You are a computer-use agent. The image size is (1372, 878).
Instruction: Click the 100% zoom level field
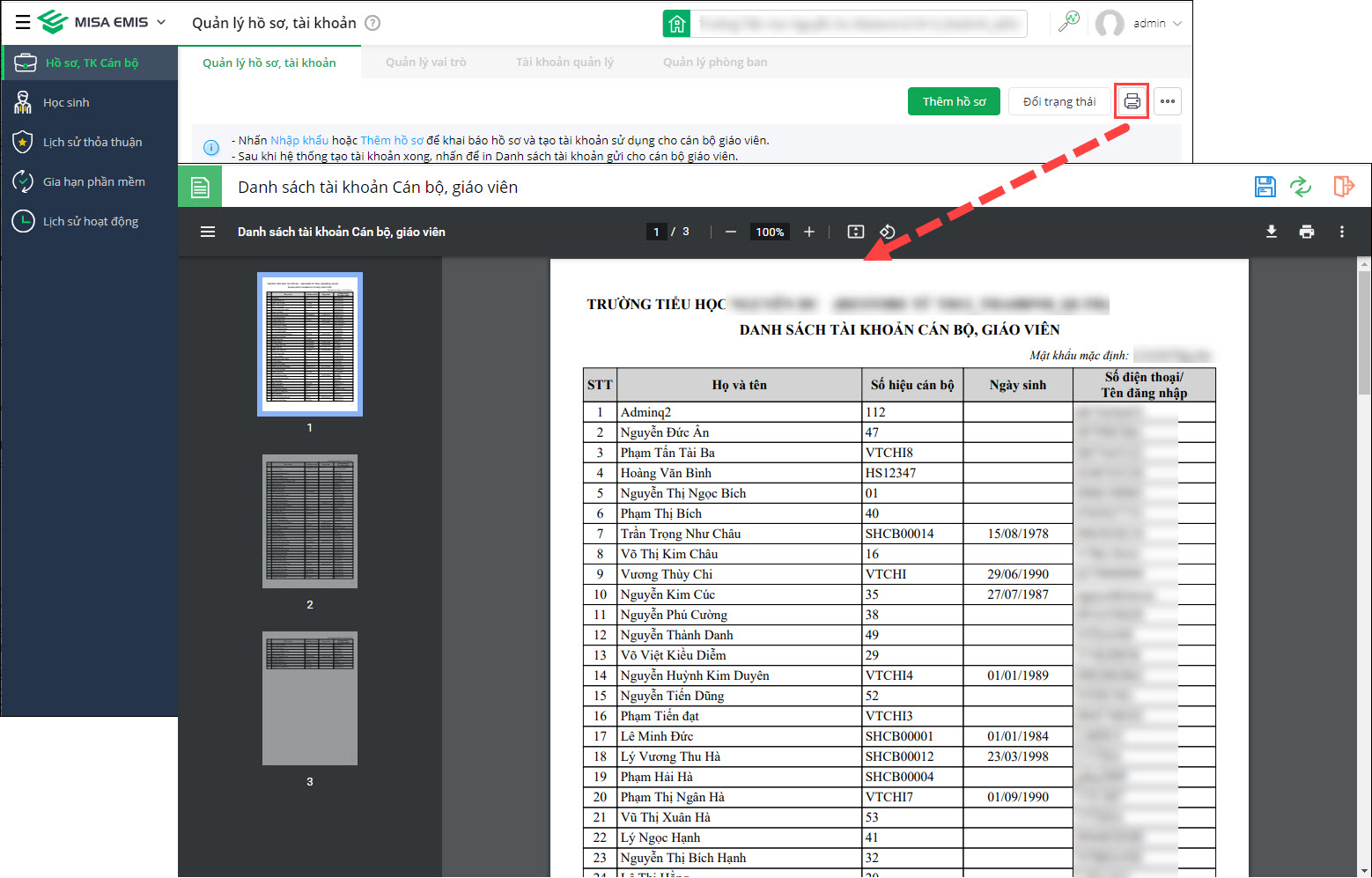(770, 232)
